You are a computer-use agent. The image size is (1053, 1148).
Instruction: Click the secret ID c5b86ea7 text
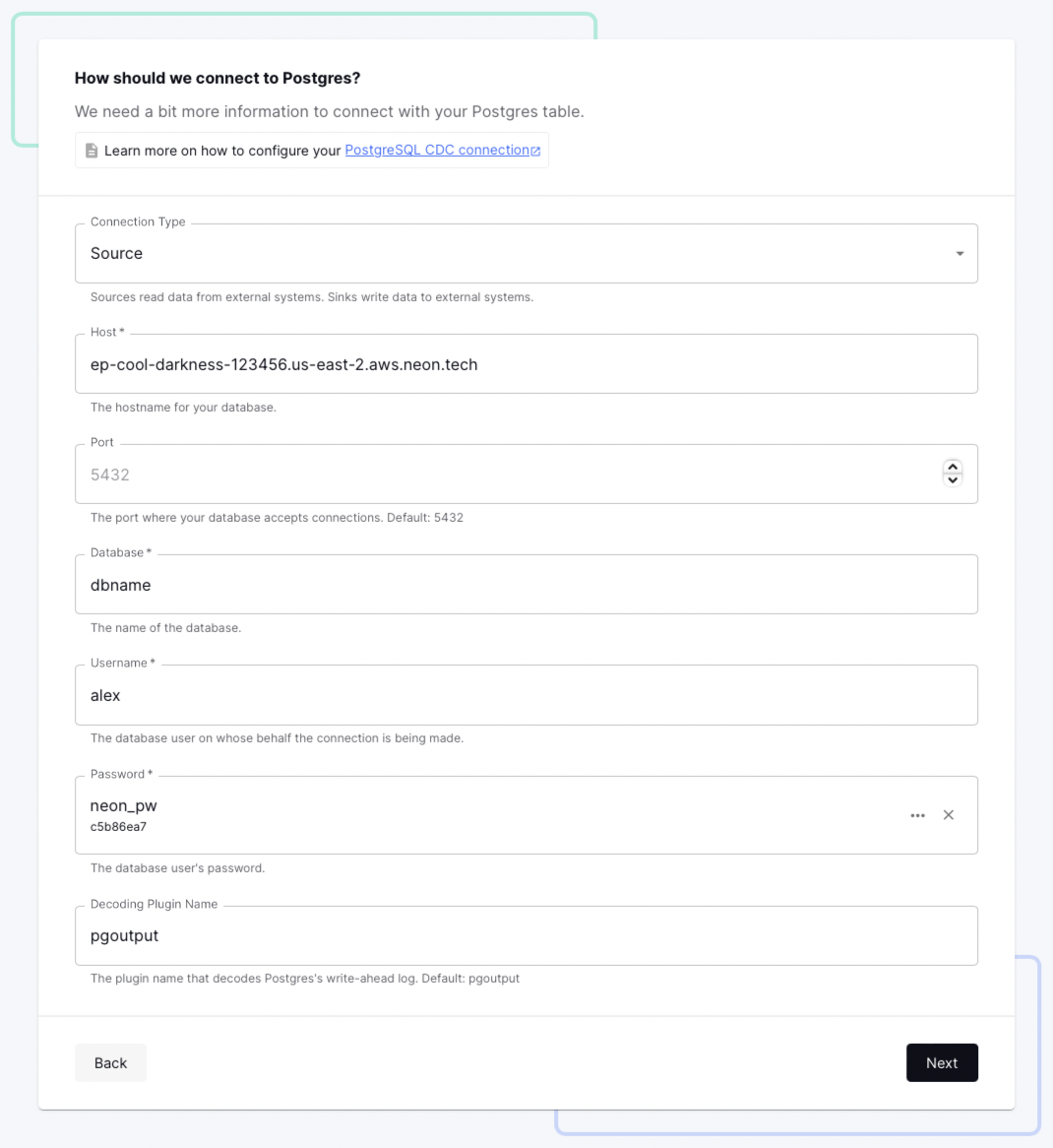pyautogui.click(x=118, y=827)
